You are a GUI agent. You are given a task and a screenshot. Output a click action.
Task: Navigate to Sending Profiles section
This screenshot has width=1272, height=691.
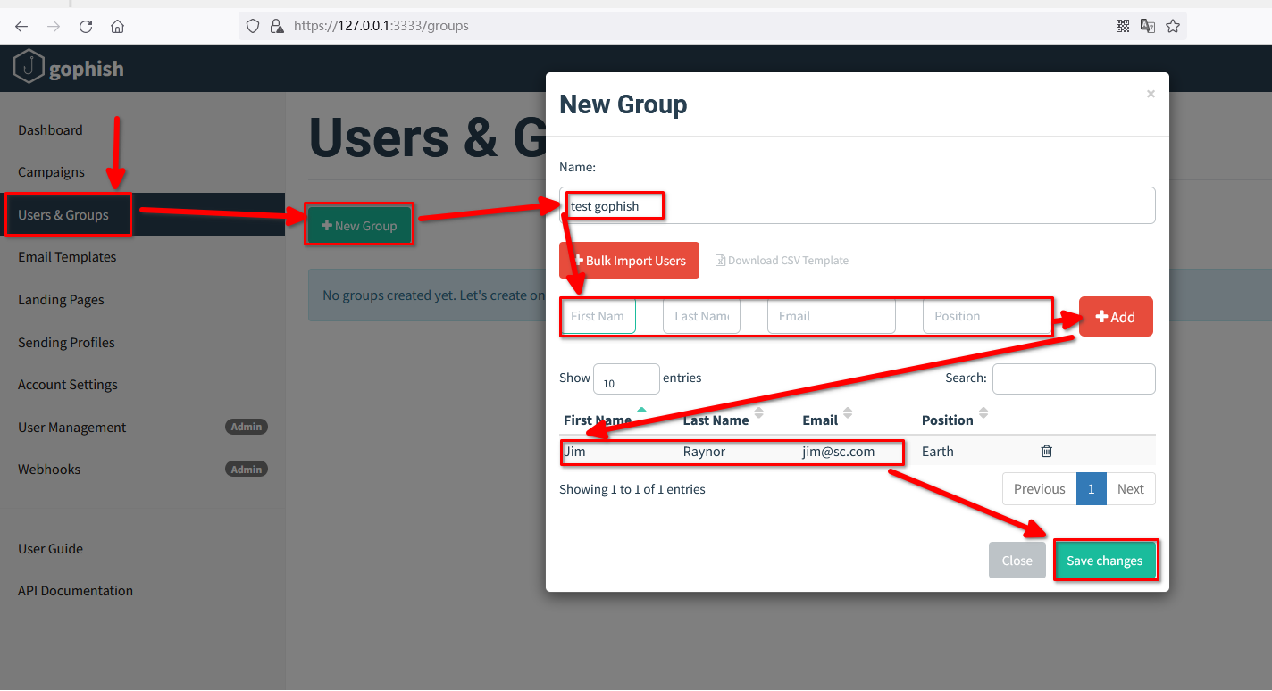coord(66,342)
